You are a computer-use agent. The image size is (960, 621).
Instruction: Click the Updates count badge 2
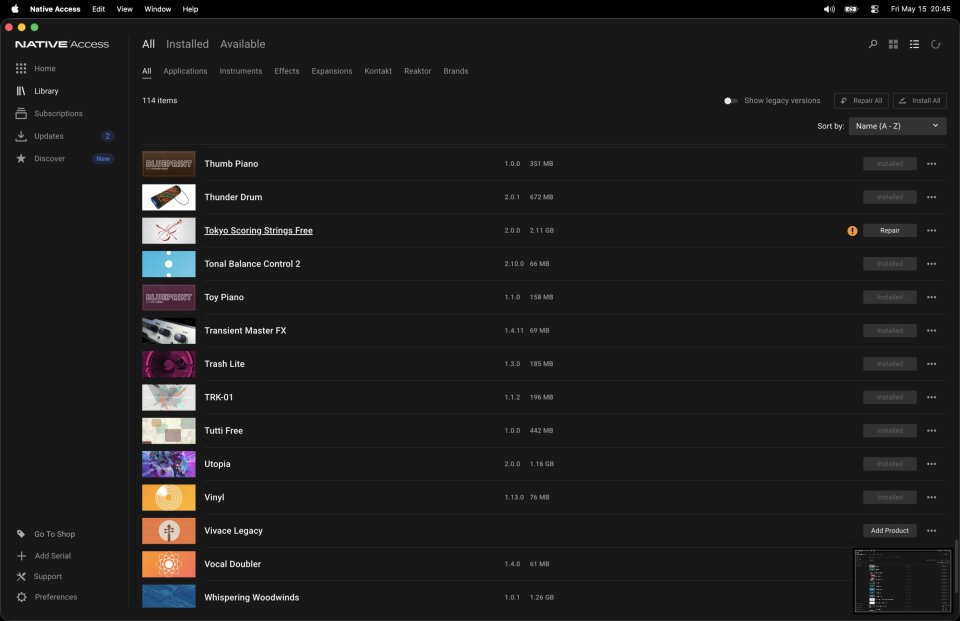[107, 136]
